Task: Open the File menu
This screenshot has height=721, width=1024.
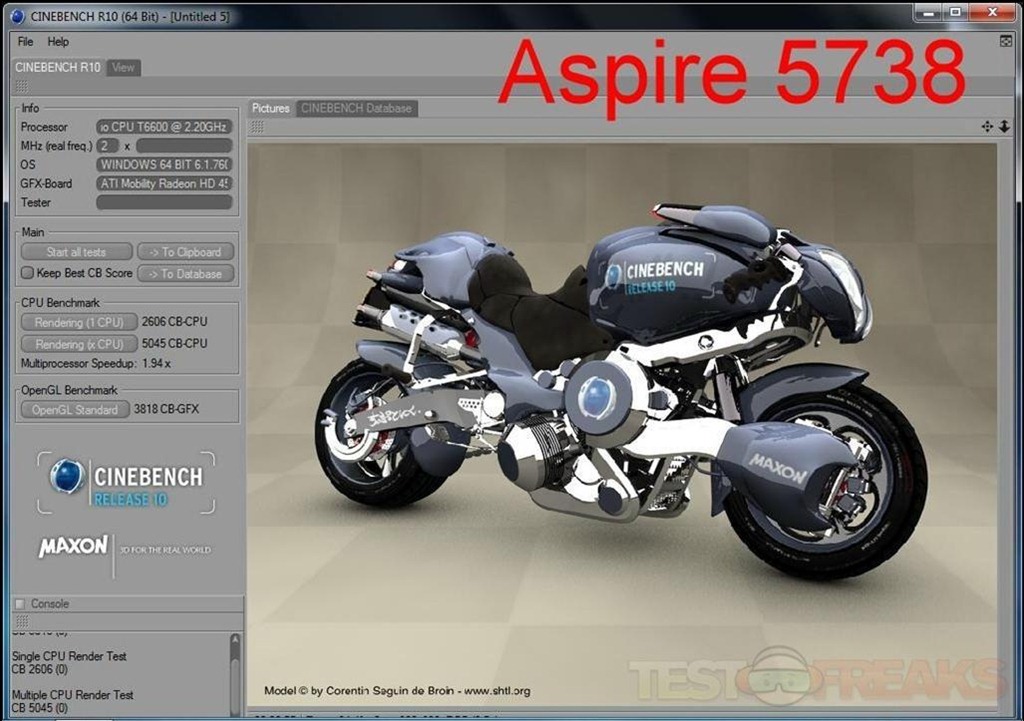Action: click(25, 42)
